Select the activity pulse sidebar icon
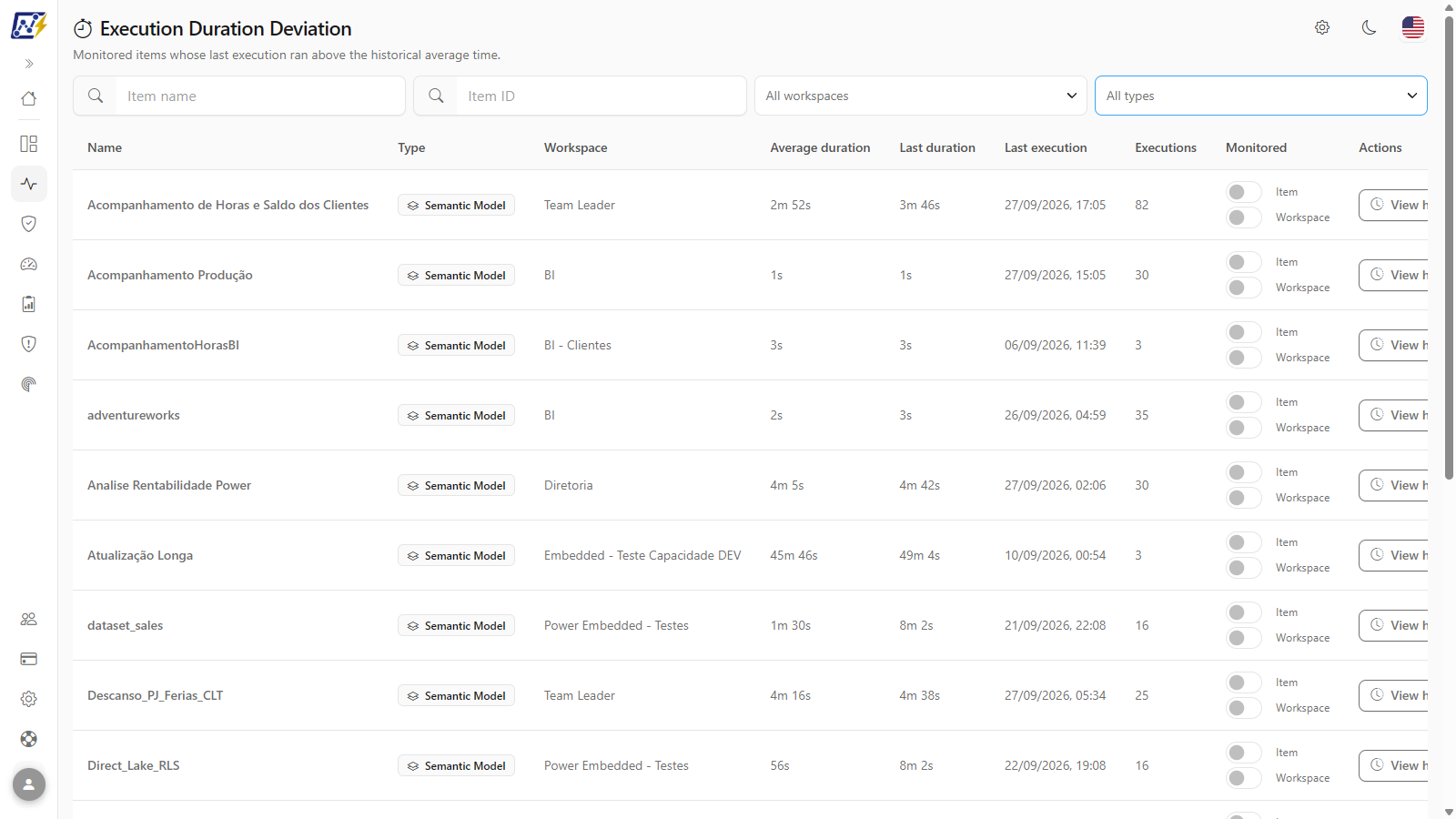The width and height of the screenshot is (1456, 819). (x=29, y=184)
